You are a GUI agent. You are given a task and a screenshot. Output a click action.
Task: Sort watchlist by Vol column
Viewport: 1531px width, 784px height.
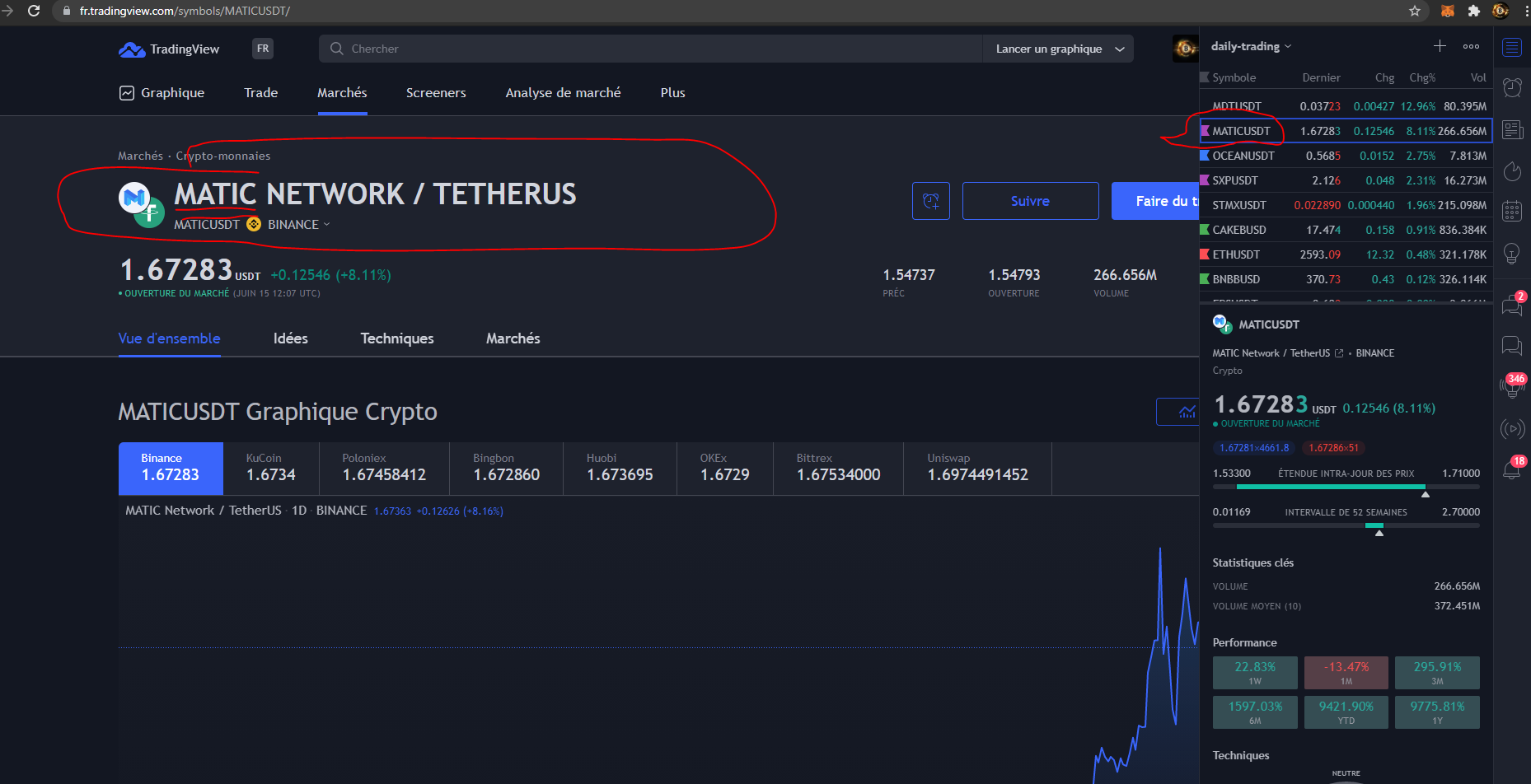(x=1478, y=77)
